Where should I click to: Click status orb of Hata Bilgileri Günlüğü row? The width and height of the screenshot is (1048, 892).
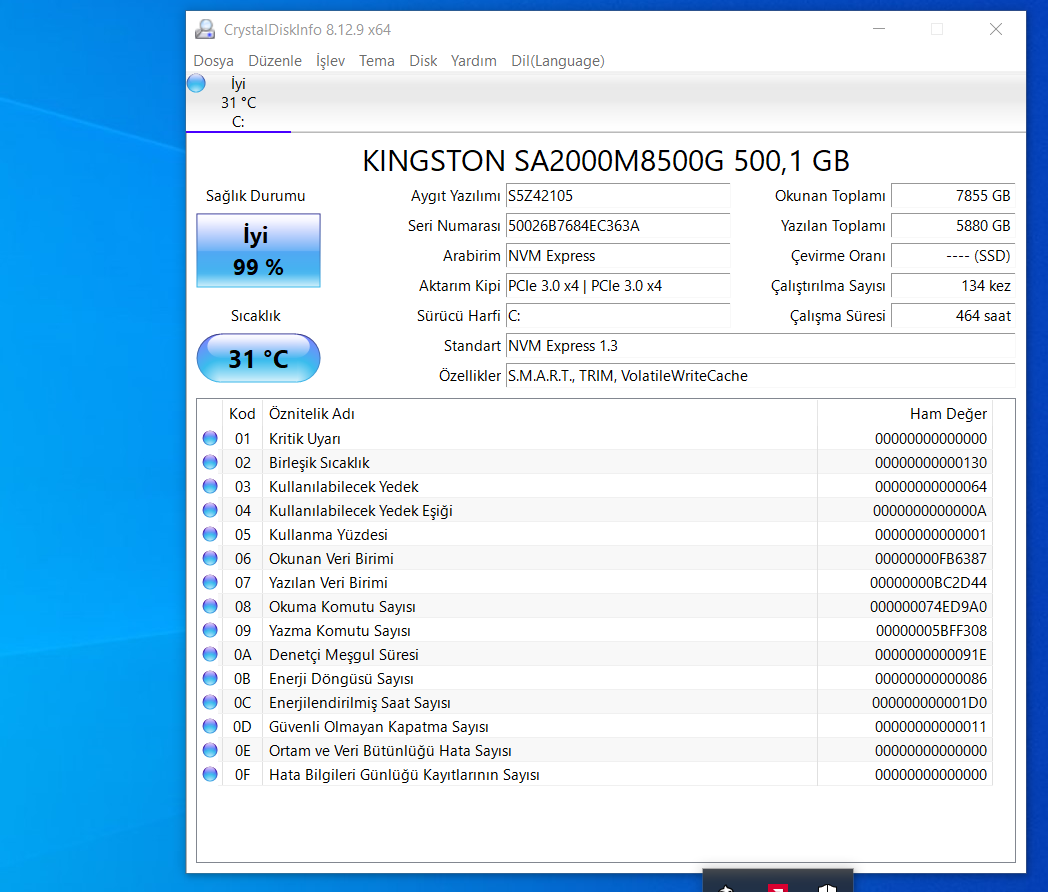point(210,774)
